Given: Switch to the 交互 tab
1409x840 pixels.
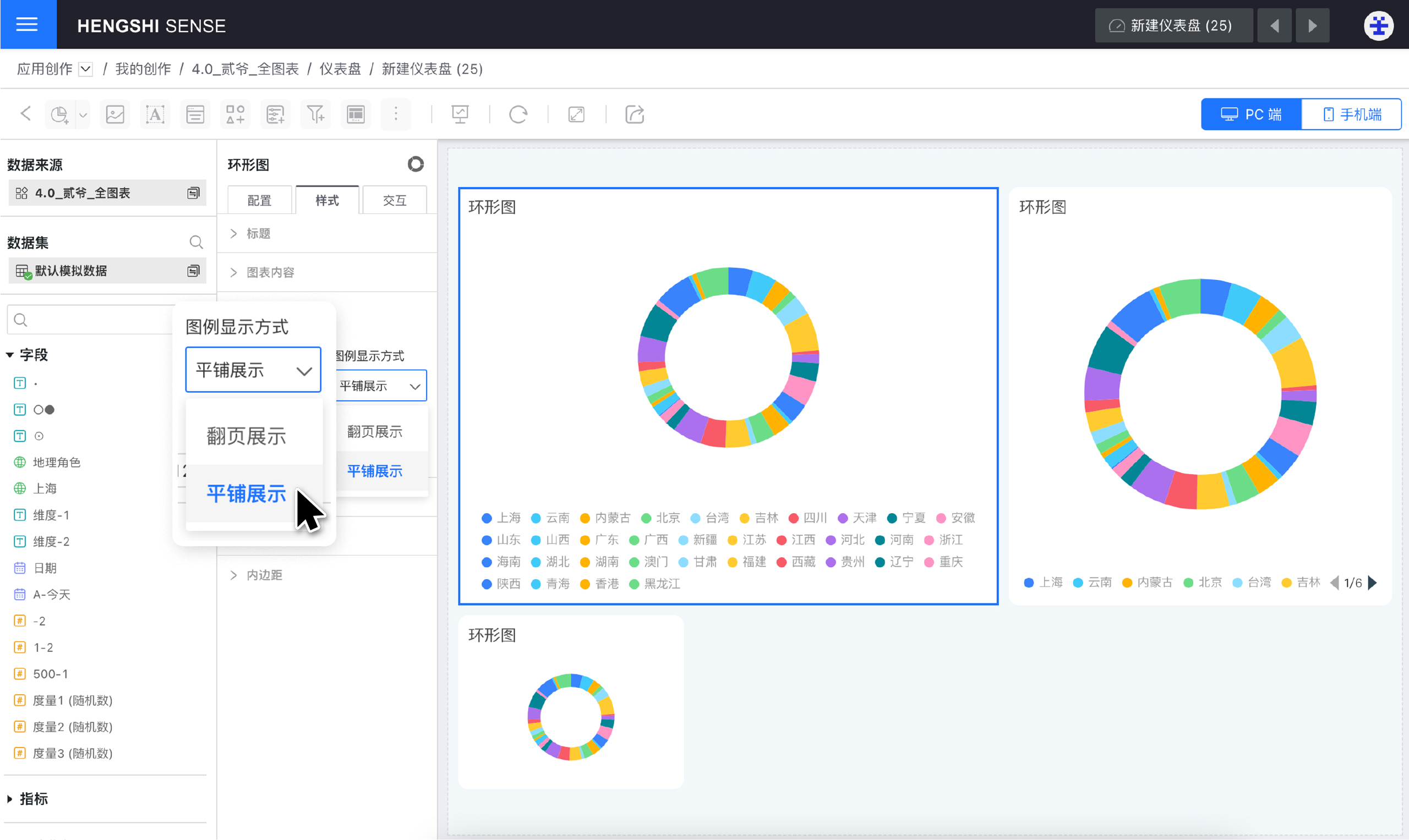Looking at the screenshot, I should click(x=395, y=200).
